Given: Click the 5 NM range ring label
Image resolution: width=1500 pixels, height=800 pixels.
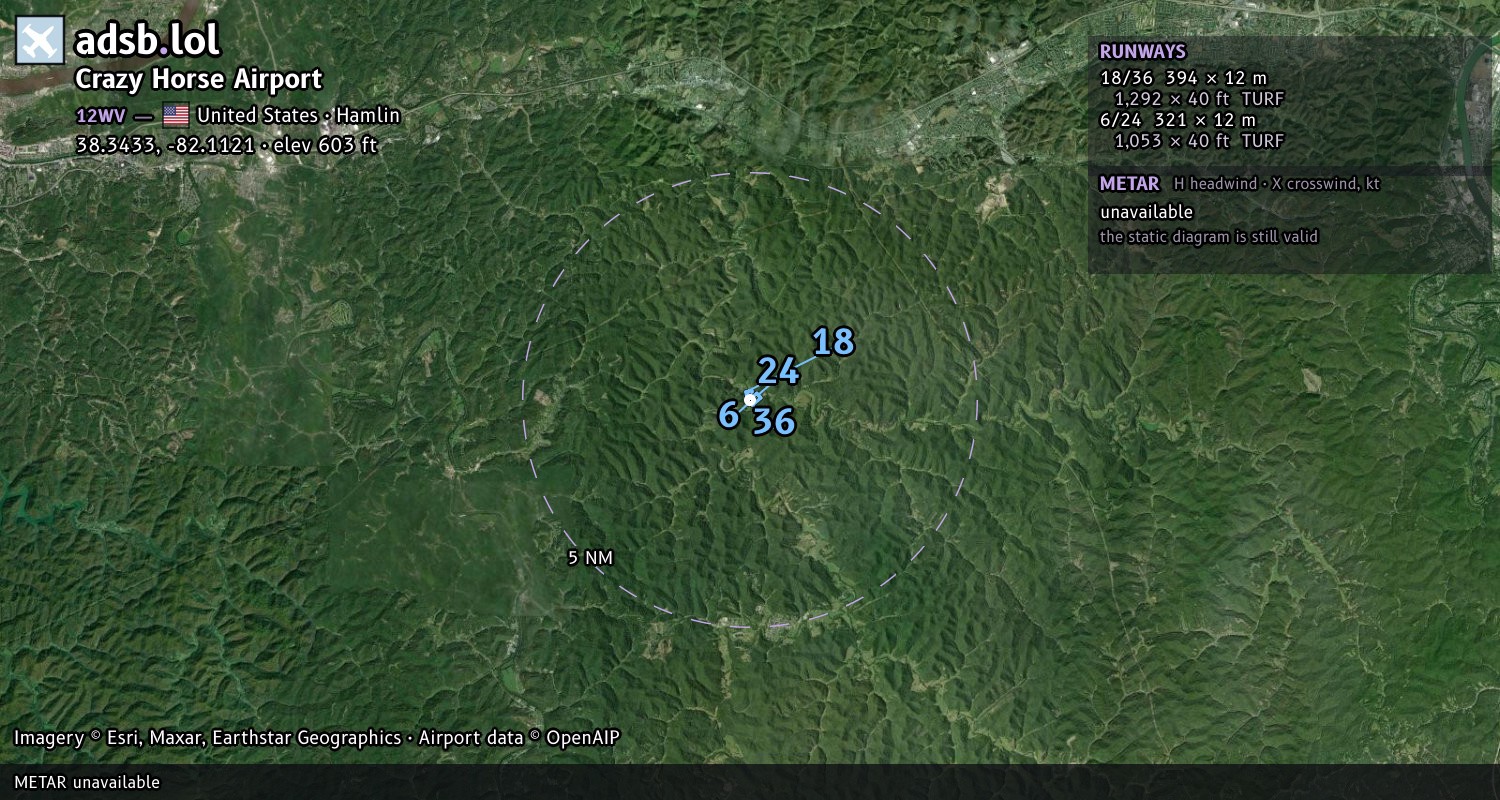Looking at the screenshot, I should click(x=590, y=558).
